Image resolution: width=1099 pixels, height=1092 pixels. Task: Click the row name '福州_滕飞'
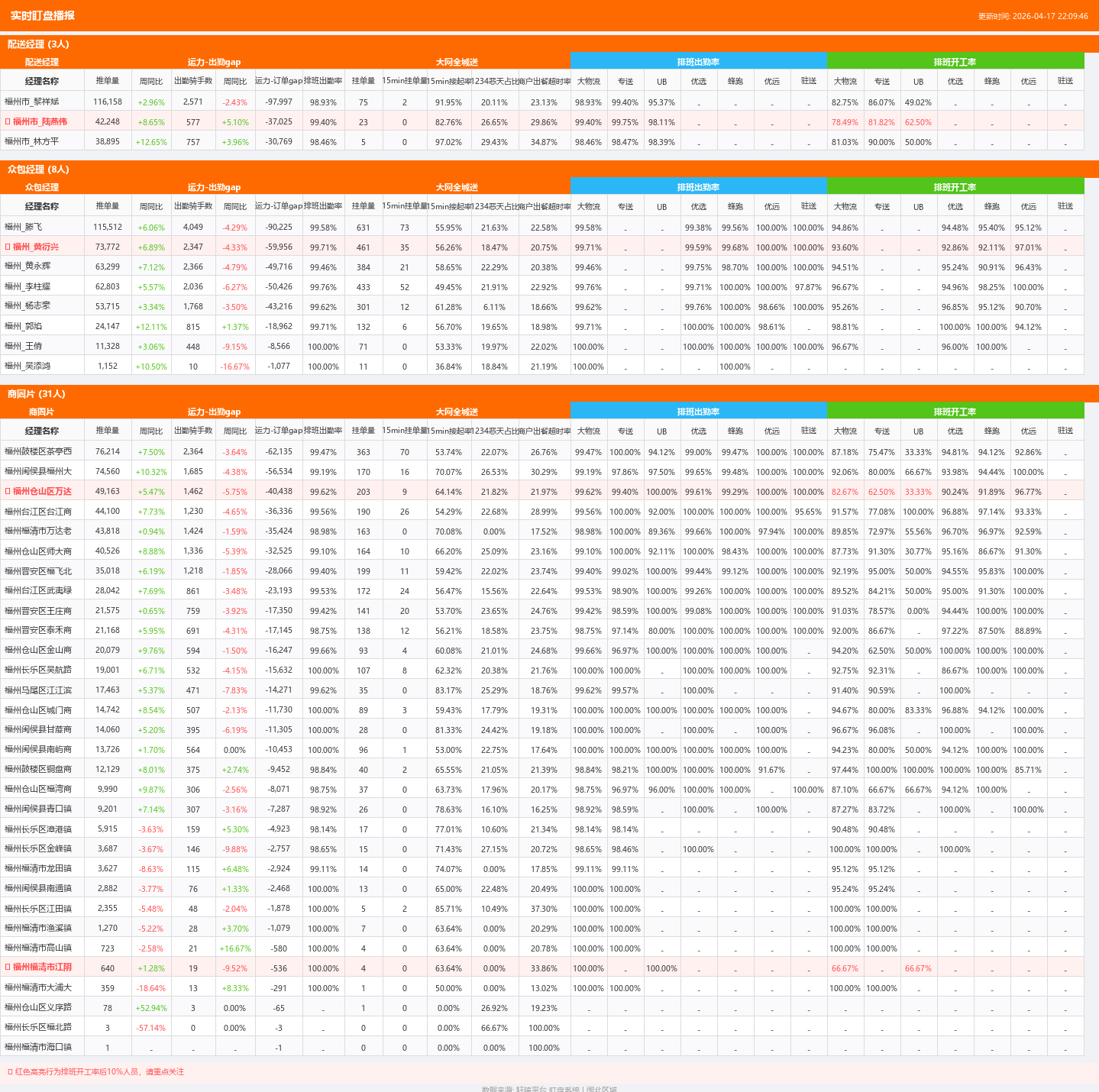24,227
